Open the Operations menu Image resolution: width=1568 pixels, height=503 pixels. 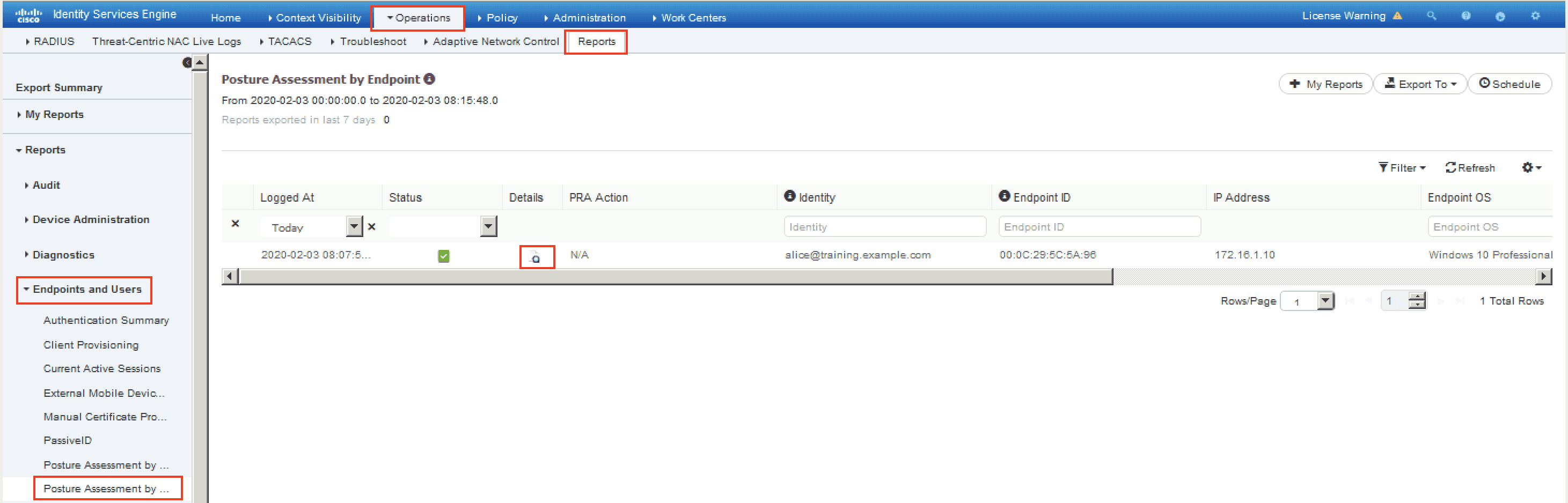point(418,18)
